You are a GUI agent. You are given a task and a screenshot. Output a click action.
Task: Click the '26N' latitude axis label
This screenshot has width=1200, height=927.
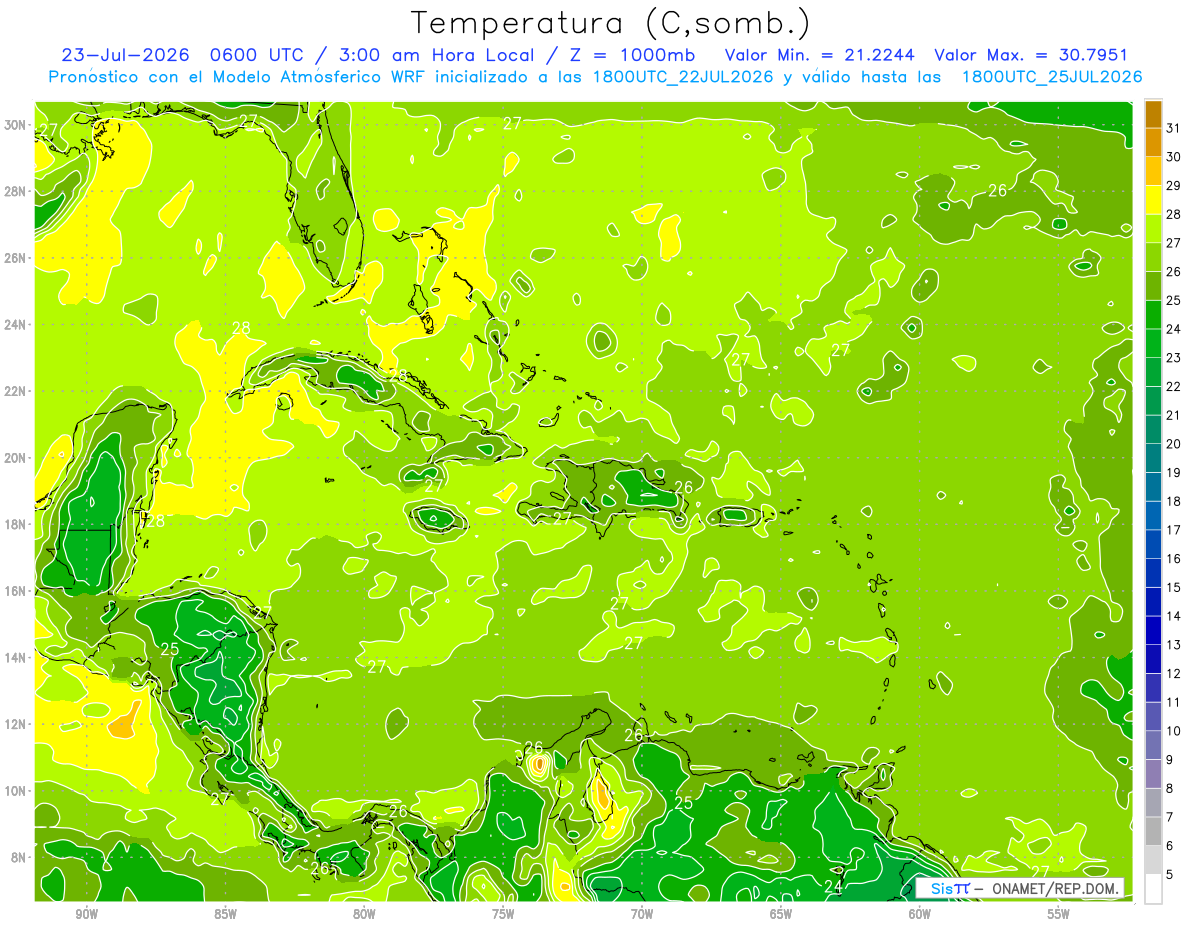click(x=15, y=258)
